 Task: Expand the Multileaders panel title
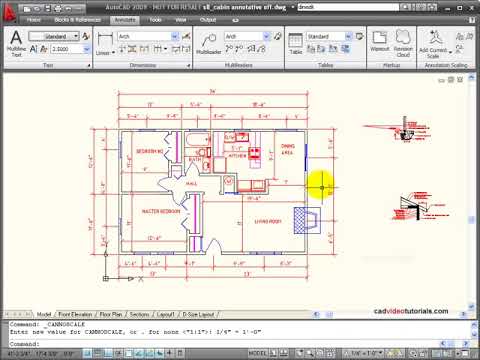coord(239,65)
